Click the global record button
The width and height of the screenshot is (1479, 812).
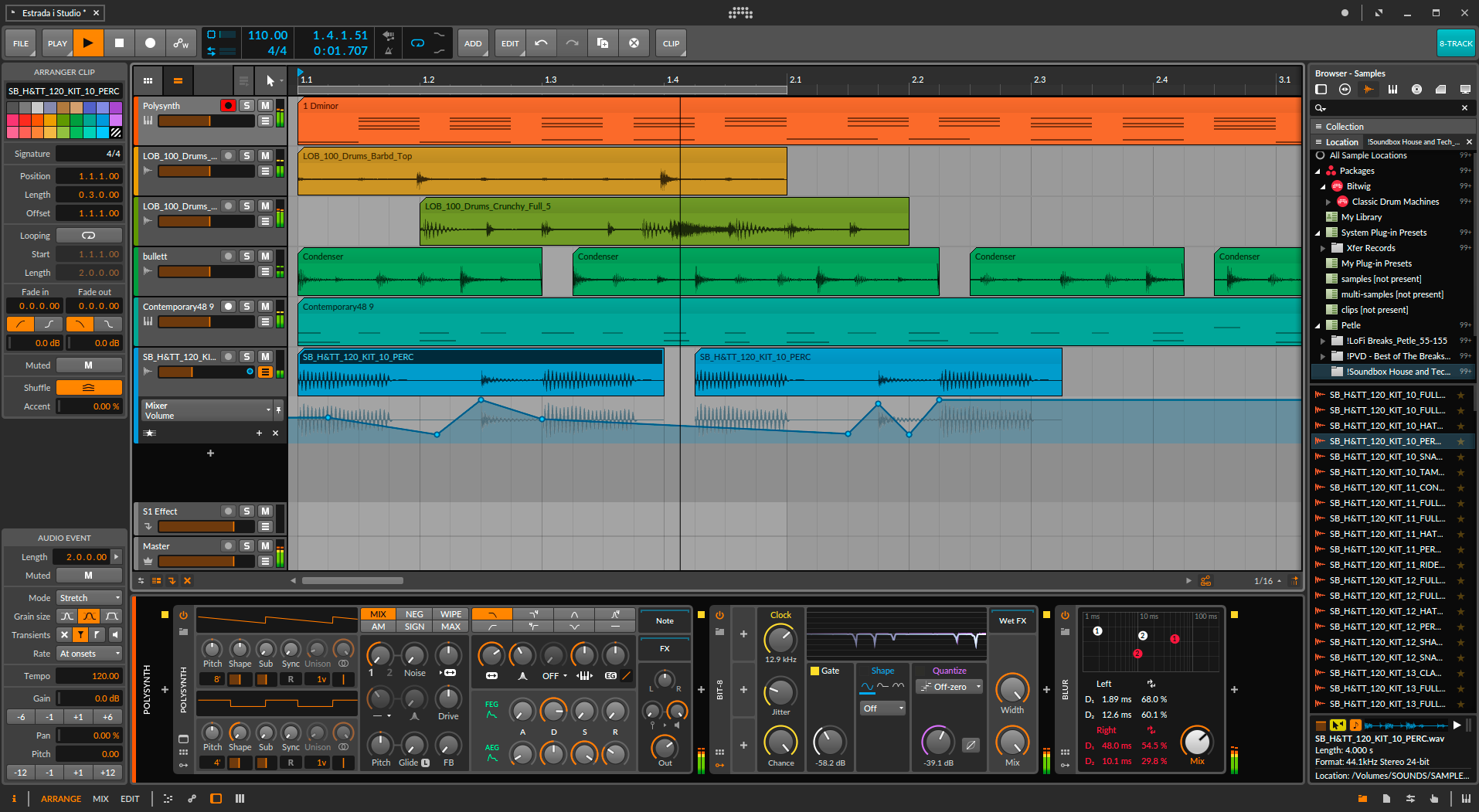pyautogui.click(x=150, y=43)
